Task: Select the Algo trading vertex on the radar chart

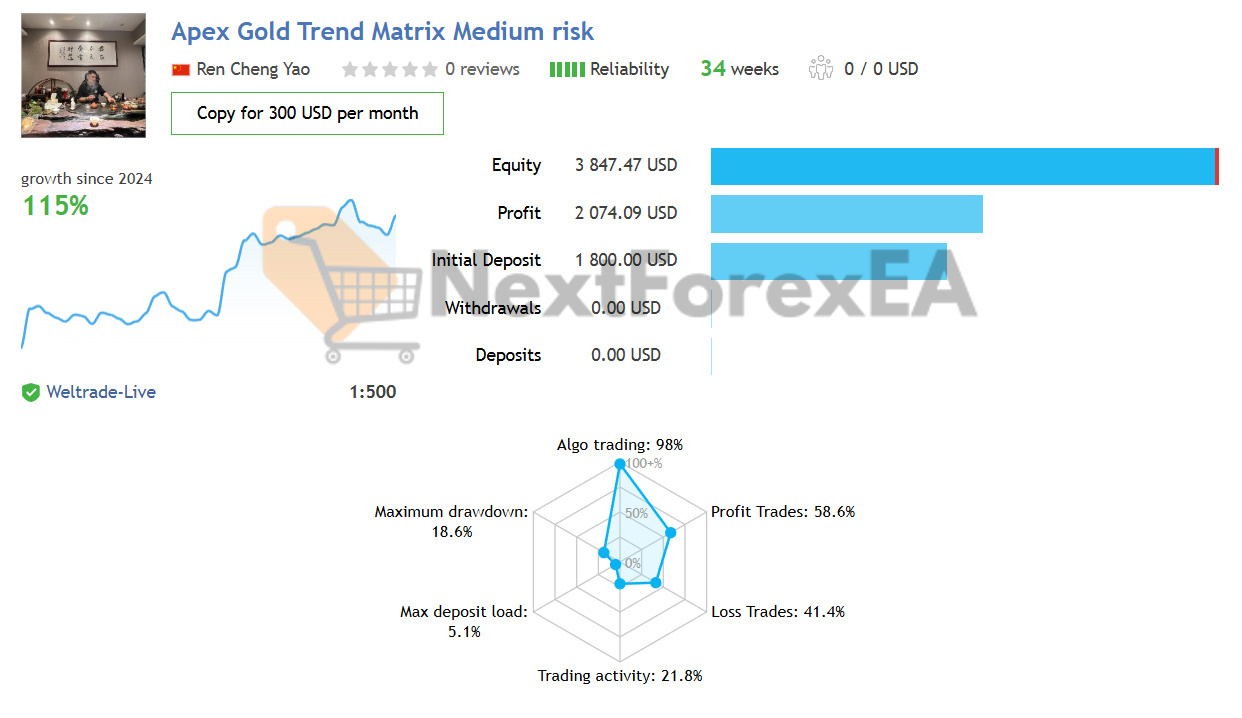Action: click(x=621, y=463)
